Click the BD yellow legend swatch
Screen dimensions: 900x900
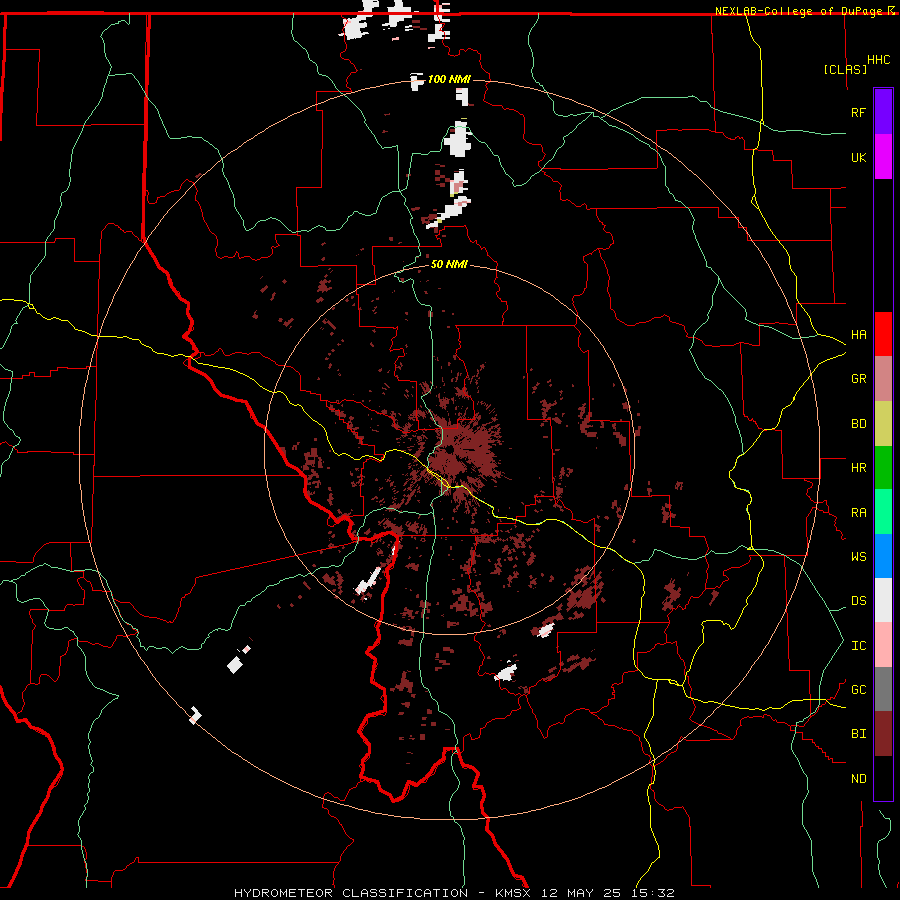point(883,424)
